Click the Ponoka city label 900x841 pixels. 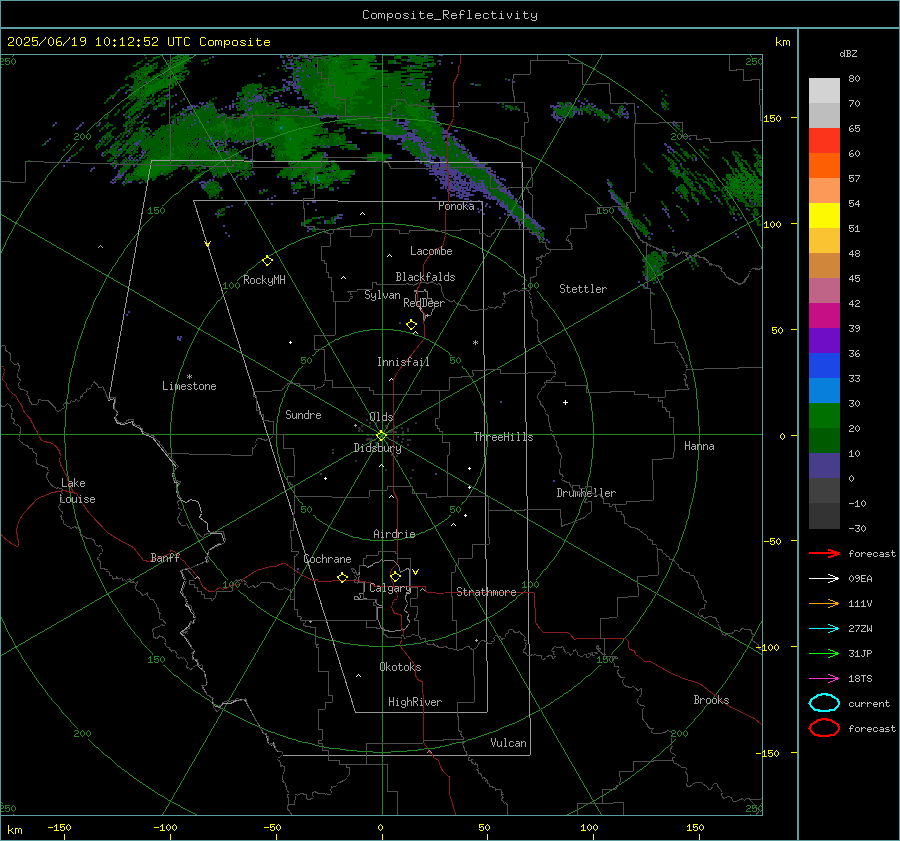456,206
